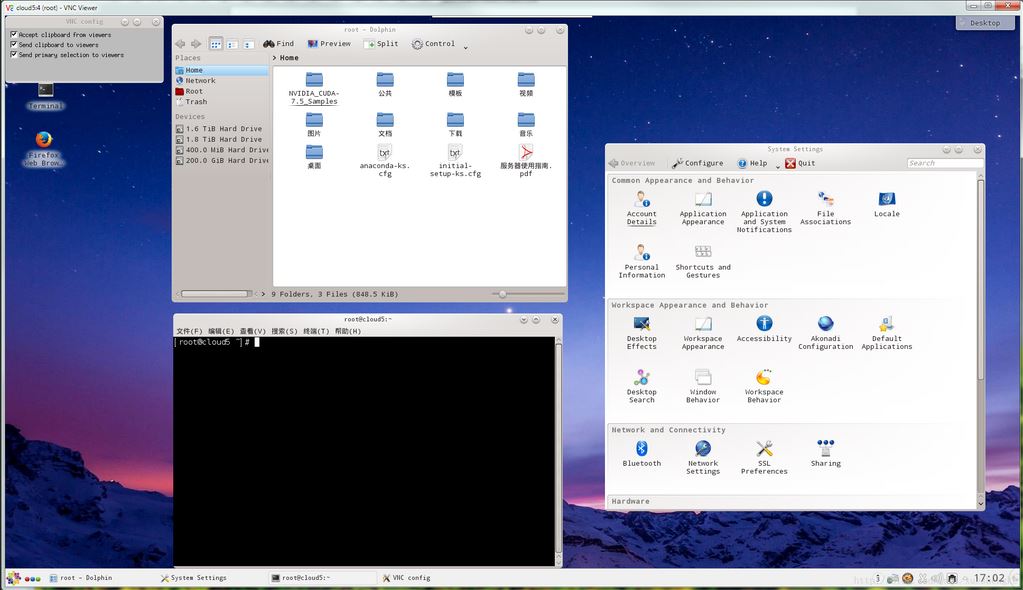Toggle Send primary selection to viewers
Viewport: 1023px width, 590px height.
coord(14,55)
